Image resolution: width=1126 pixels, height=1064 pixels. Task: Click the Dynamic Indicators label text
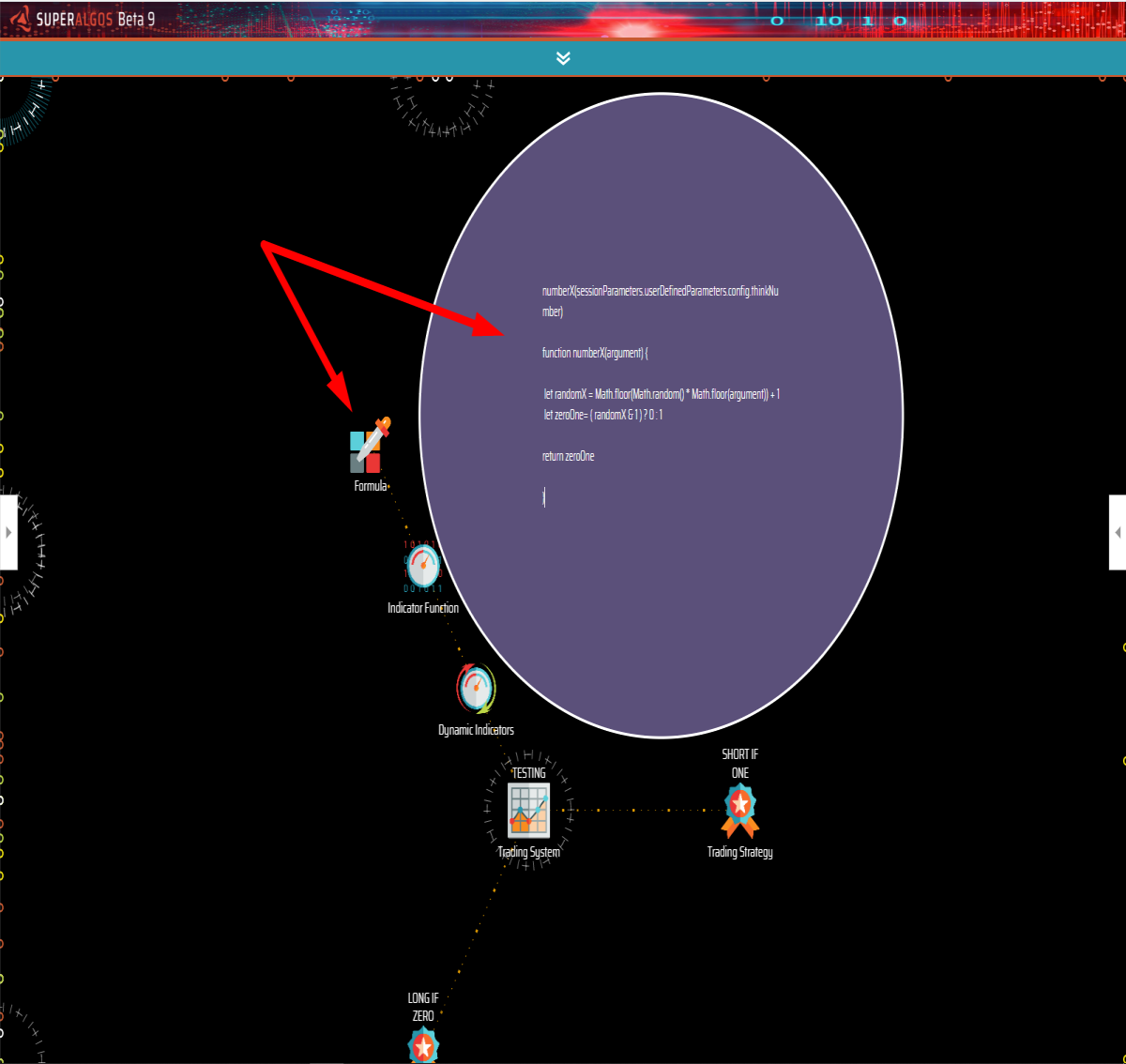[x=476, y=730]
